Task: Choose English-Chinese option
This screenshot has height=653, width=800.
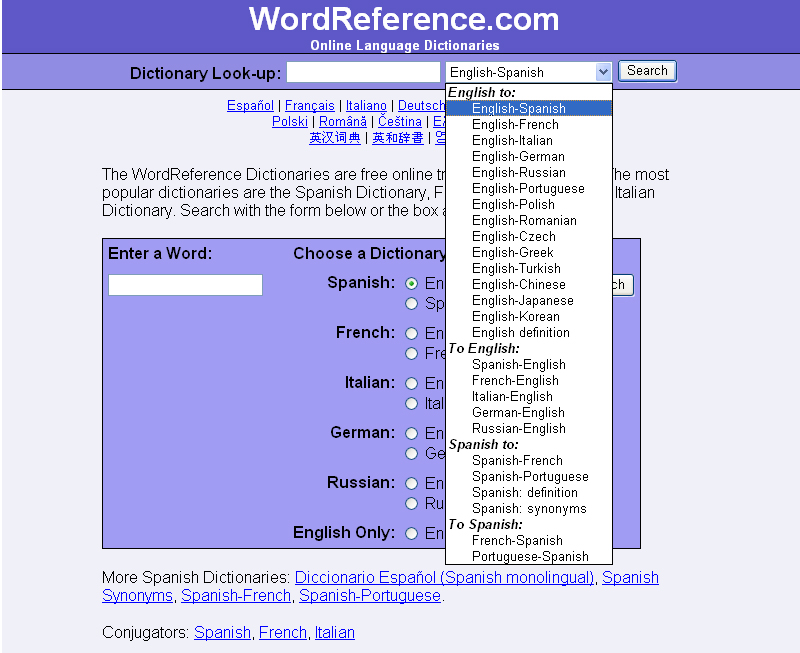Action: coord(529,284)
